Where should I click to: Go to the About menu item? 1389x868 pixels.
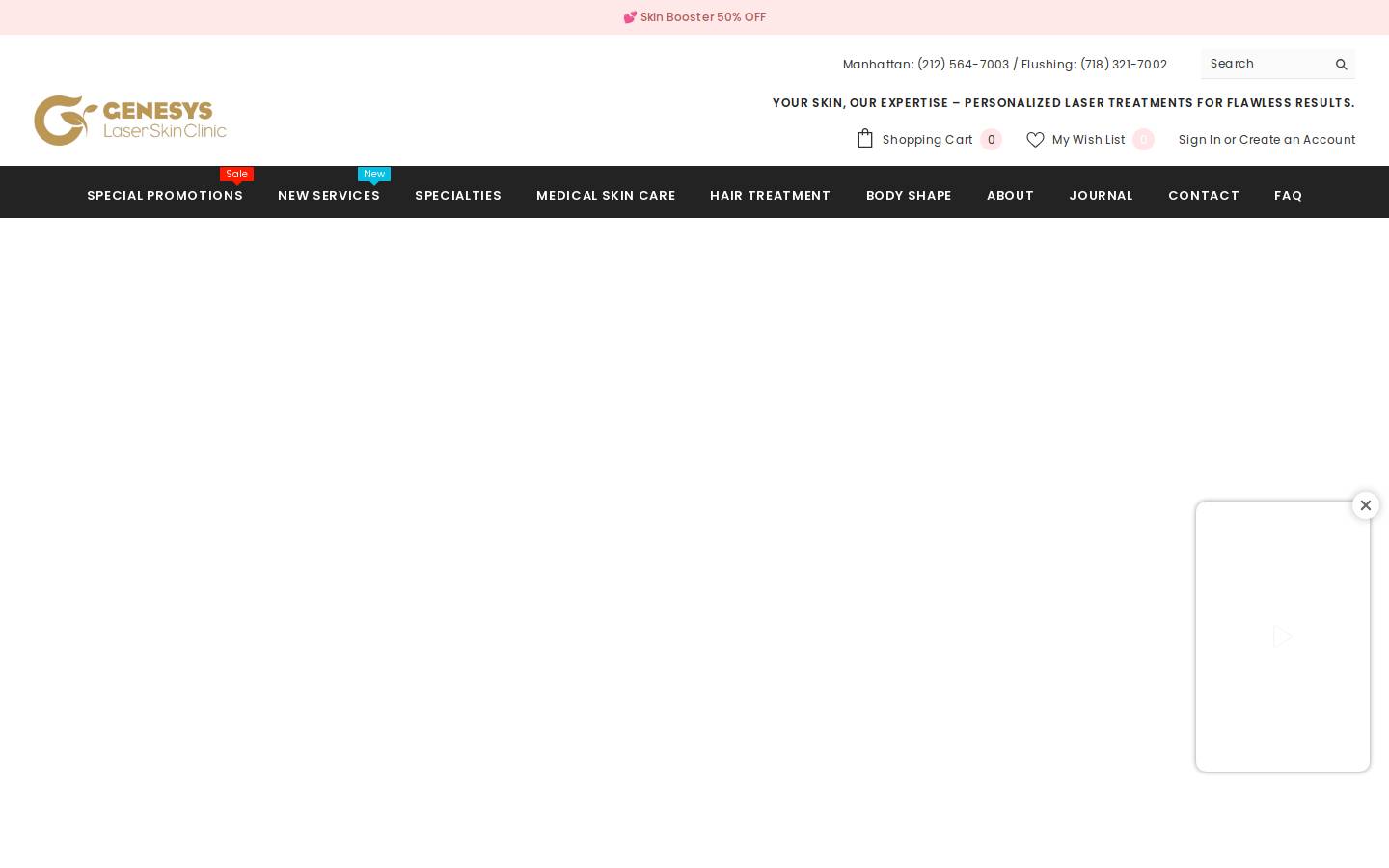click(1010, 195)
